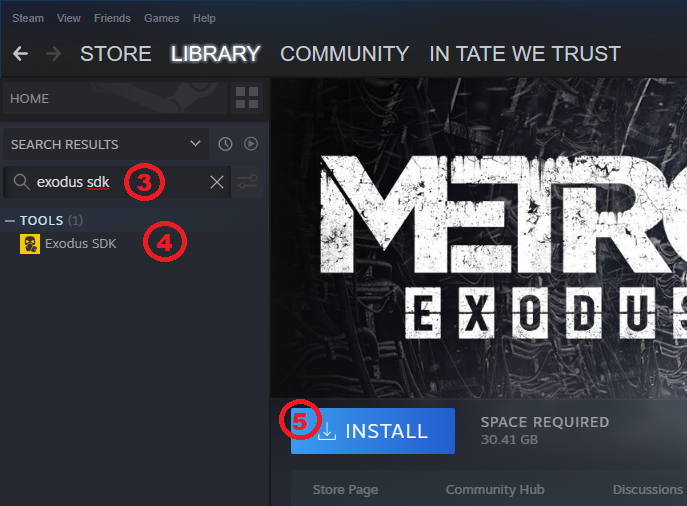Image resolution: width=687 pixels, height=506 pixels.
Task: Show ready-to-play items icon
Action: (251, 144)
